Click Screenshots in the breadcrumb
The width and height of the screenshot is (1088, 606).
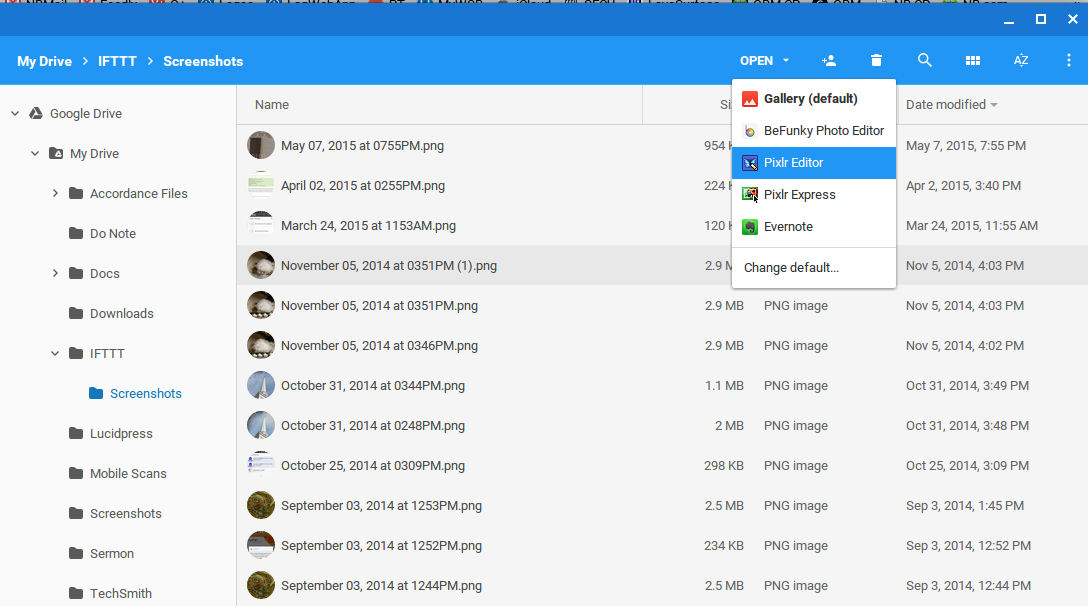pos(203,61)
